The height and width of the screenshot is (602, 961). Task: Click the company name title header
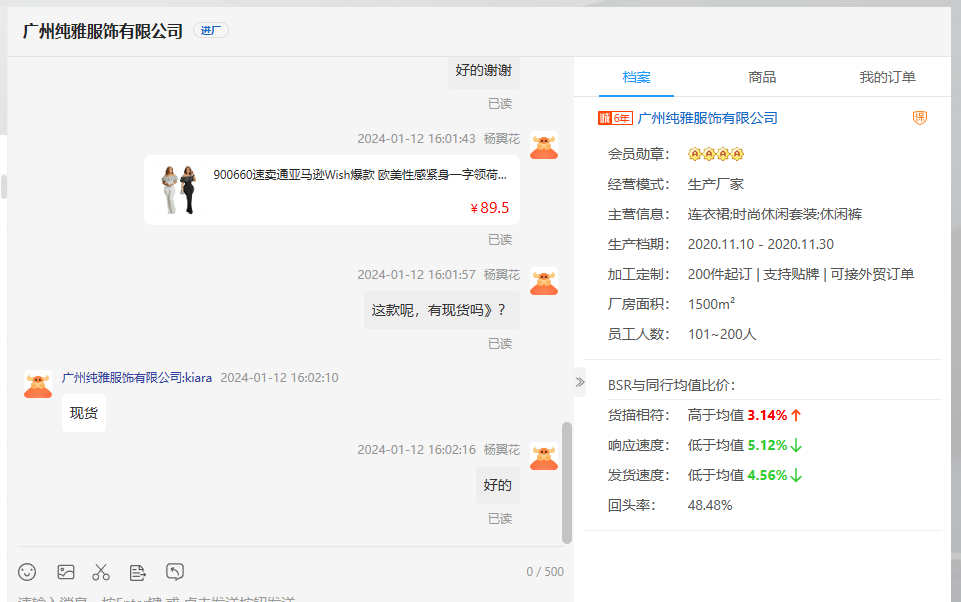click(x=103, y=31)
